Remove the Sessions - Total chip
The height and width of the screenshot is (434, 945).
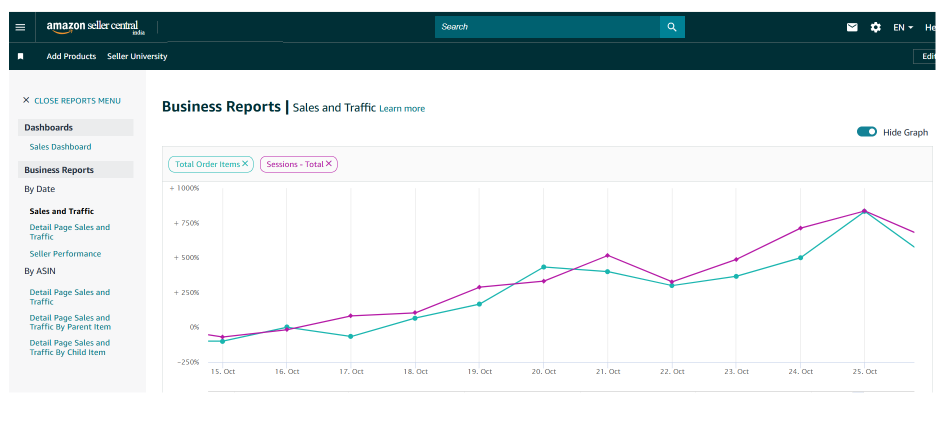[329, 164]
